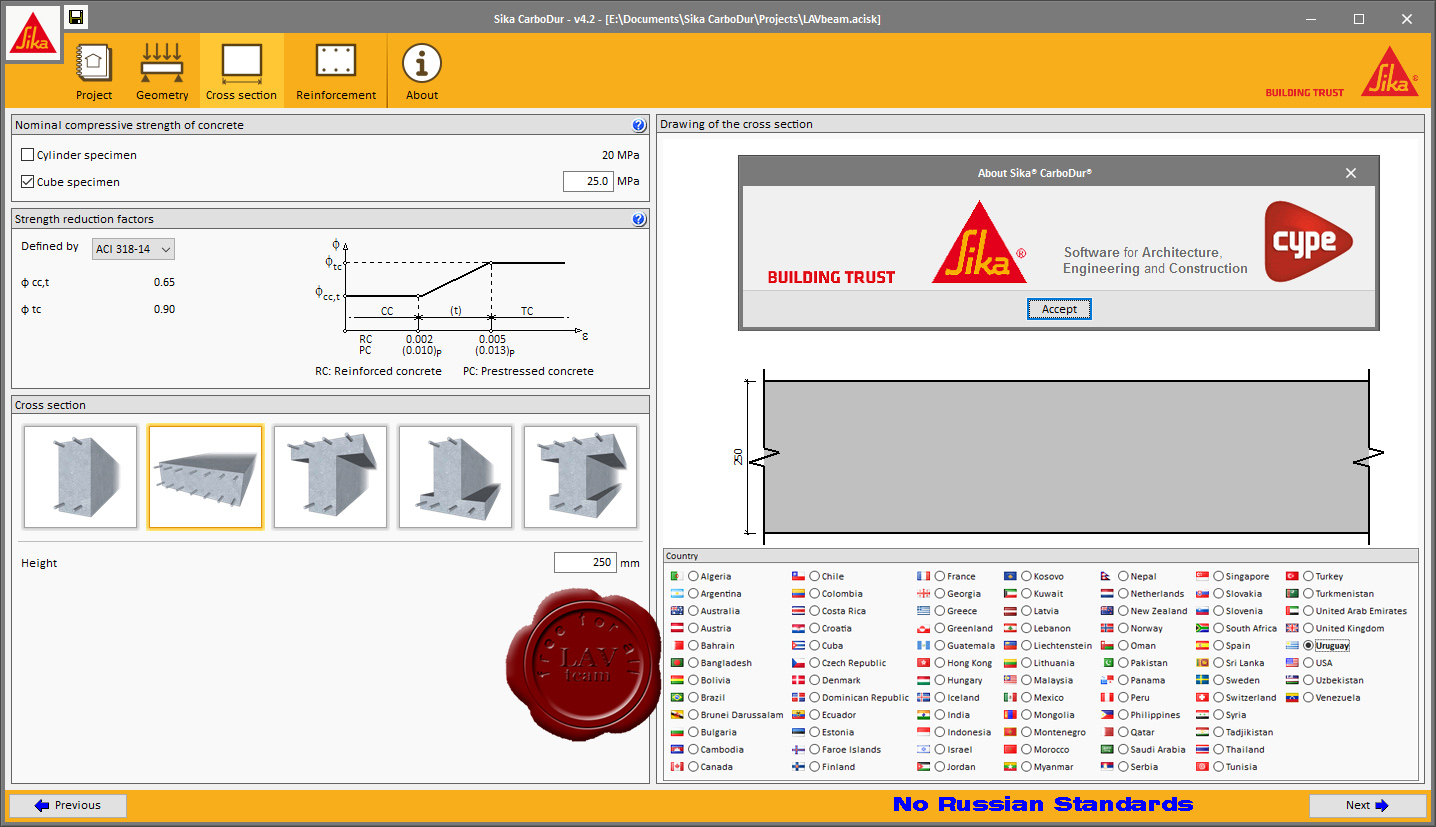Click the φ cc,t value 0.65
Viewport: 1436px width, 827px height.
pyautogui.click(x=164, y=282)
